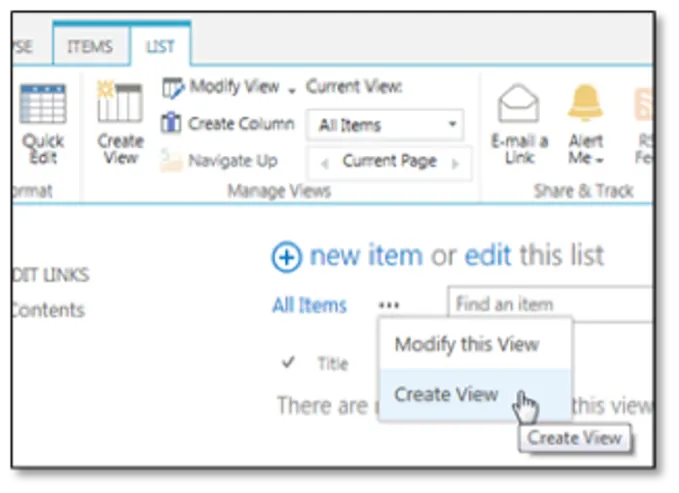Screen dimensions: 679x493
Task: Click the E-mail a Link envelope icon
Action: point(518,103)
